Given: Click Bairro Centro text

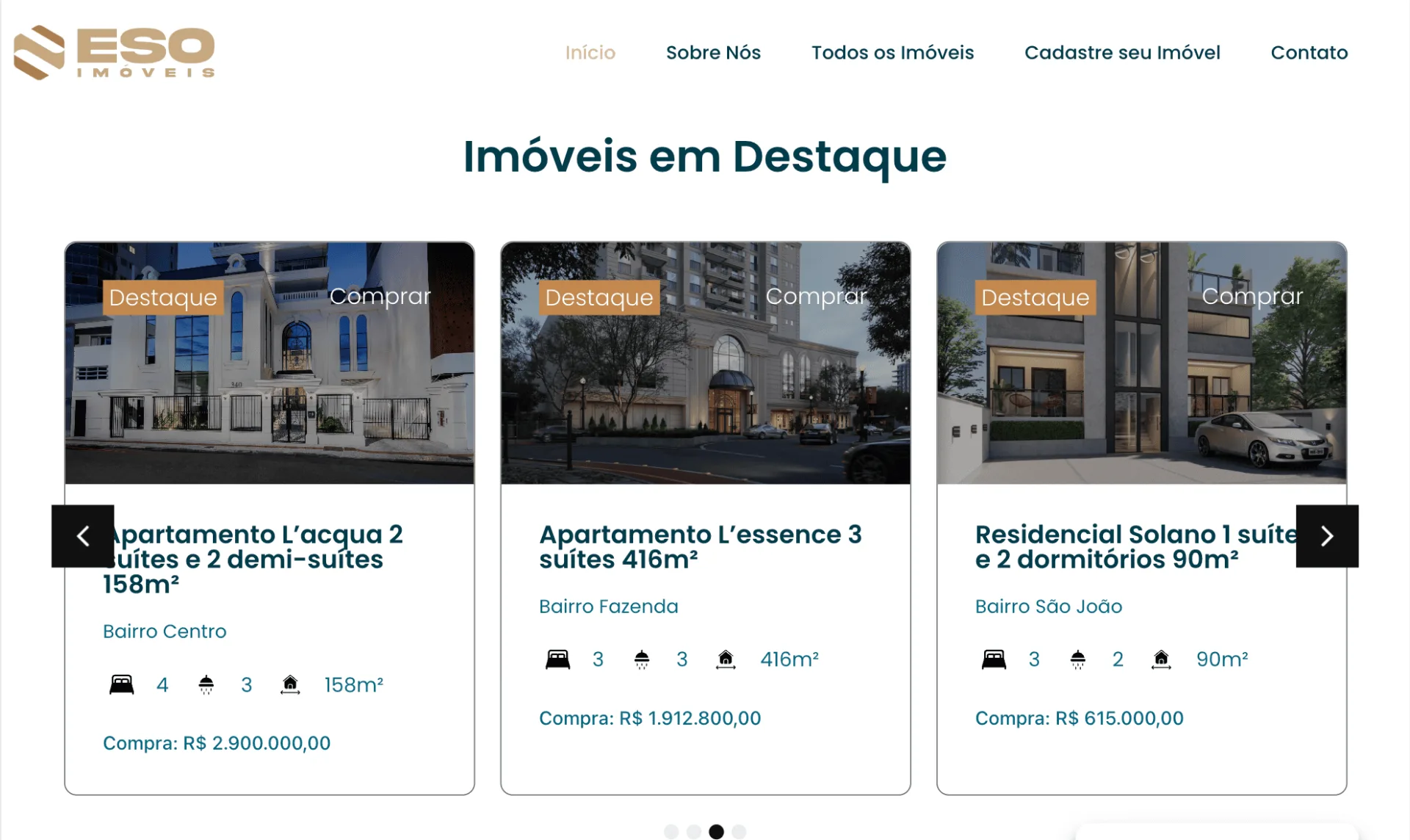Looking at the screenshot, I should point(164,631).
